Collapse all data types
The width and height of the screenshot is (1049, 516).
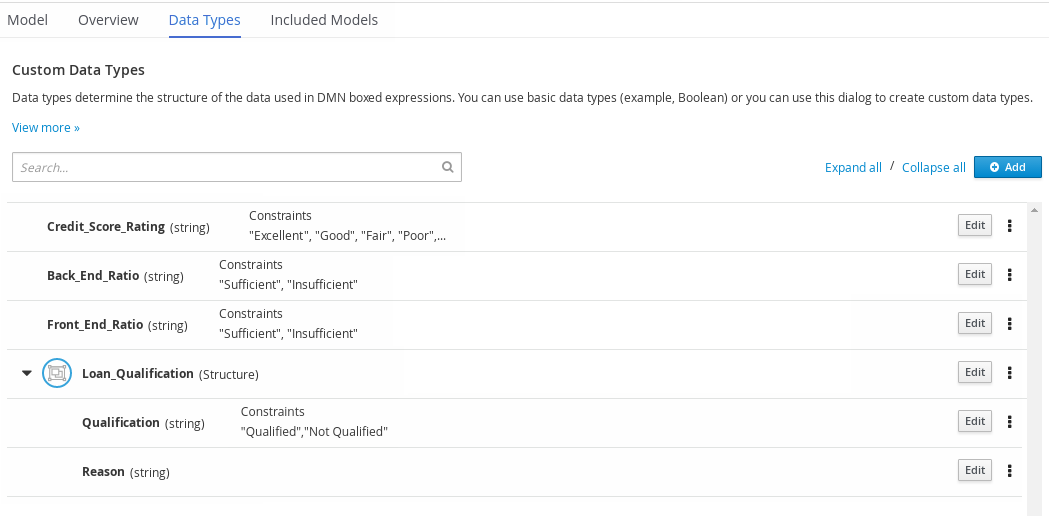point(933,168)
